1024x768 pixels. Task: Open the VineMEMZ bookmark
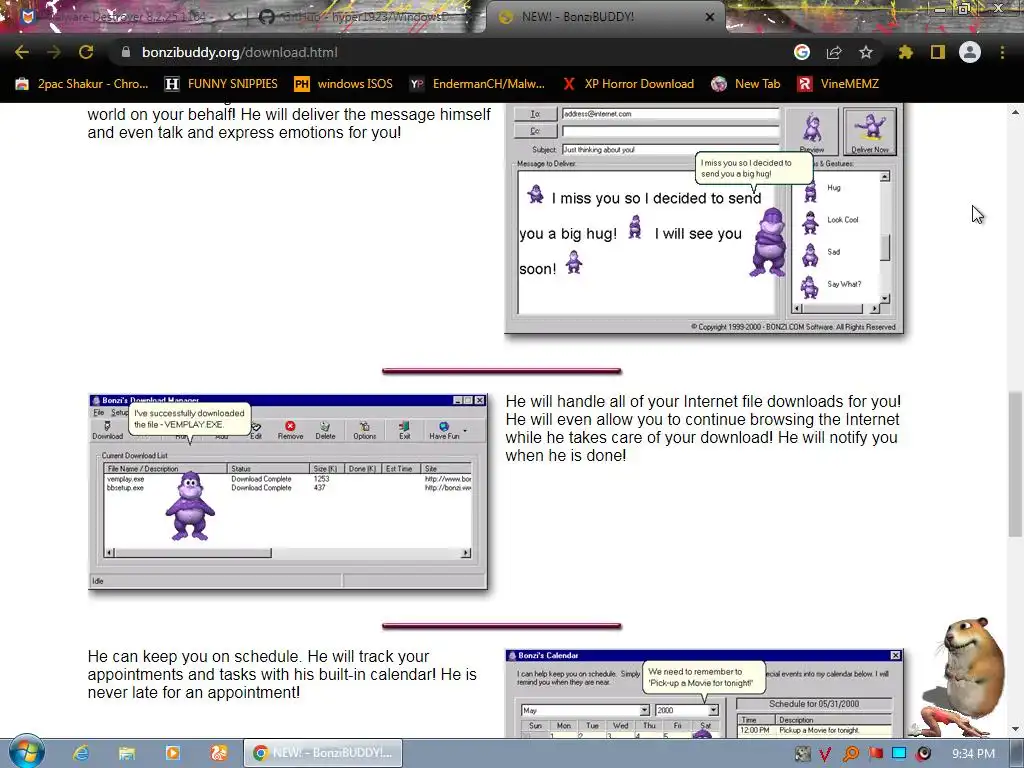[839, 84]
